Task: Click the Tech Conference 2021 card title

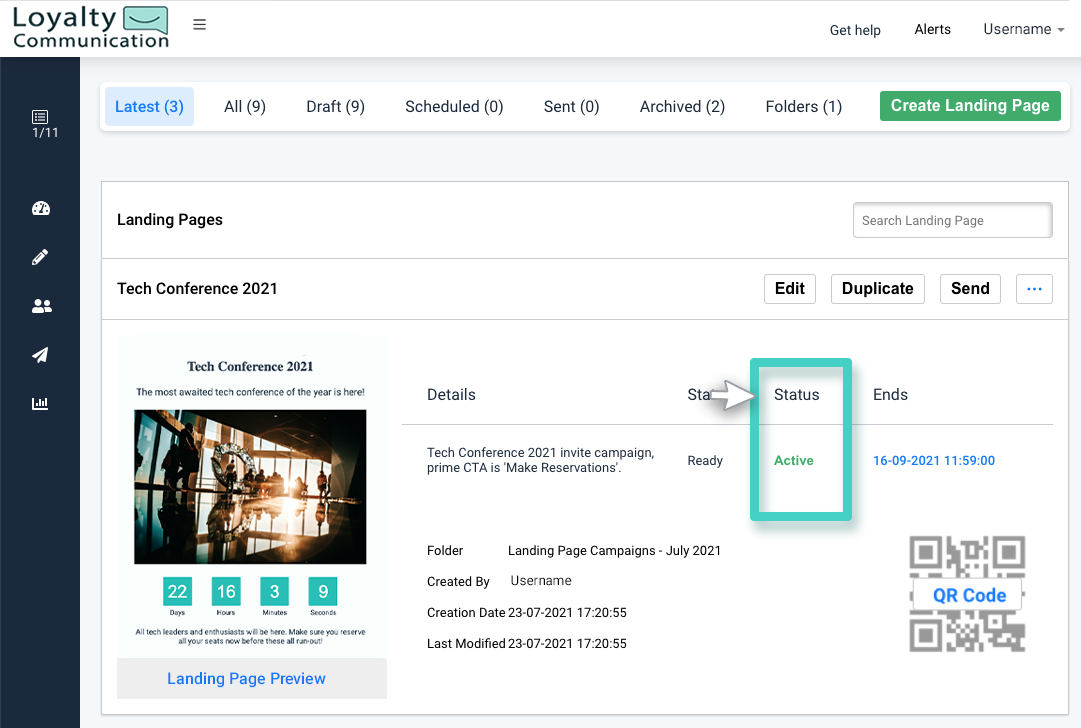Action: pyautogui.click(x=197, y=289)
